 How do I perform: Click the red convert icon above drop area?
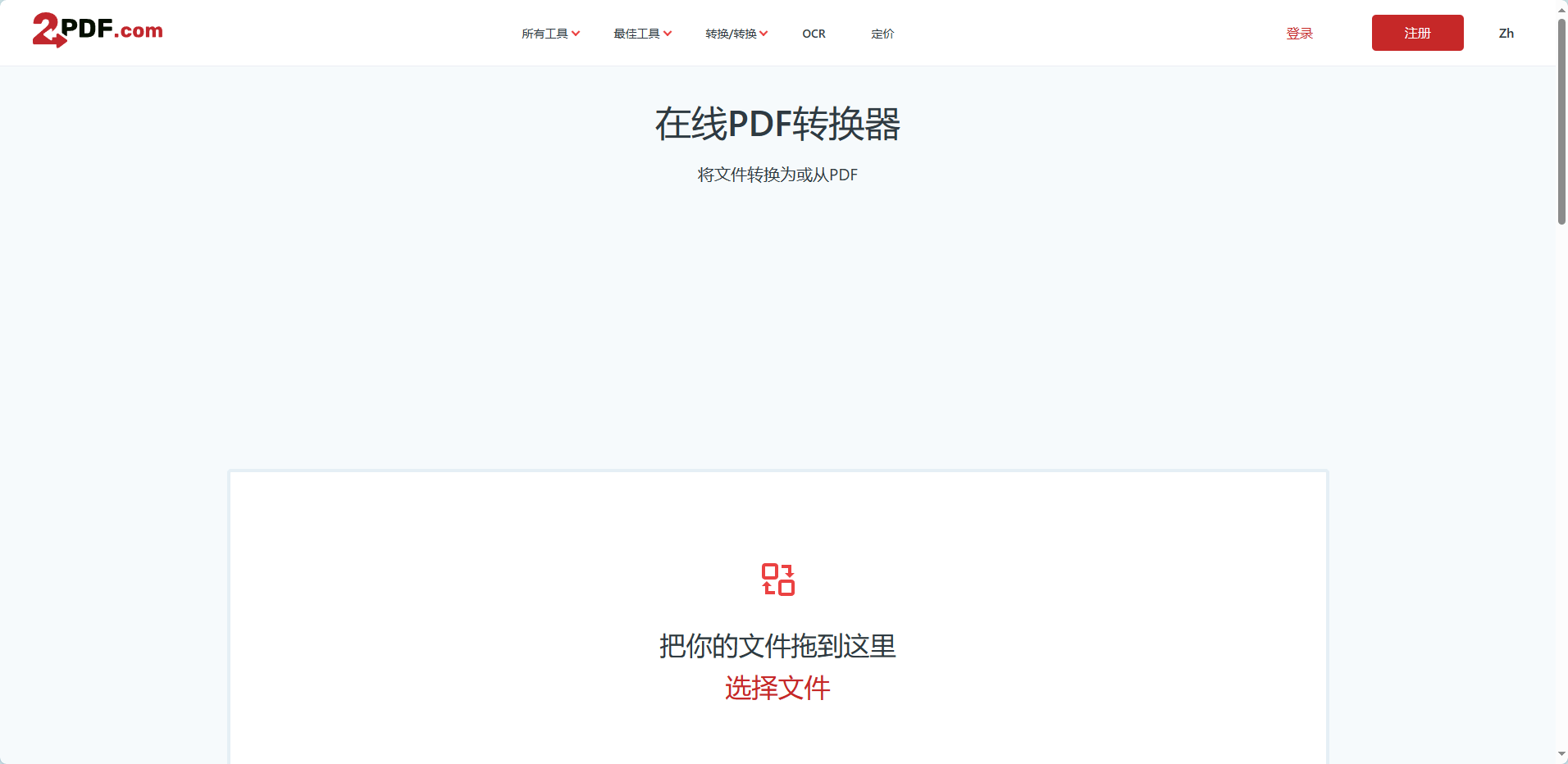777,580
